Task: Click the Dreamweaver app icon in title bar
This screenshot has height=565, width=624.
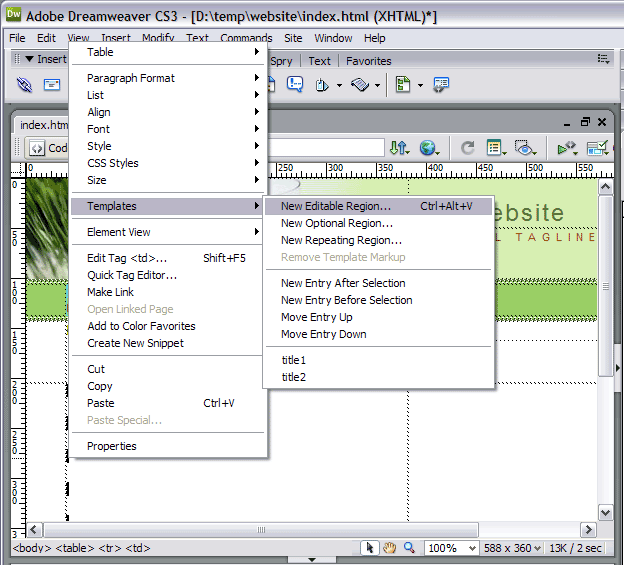Action: (x=14, y=14)
